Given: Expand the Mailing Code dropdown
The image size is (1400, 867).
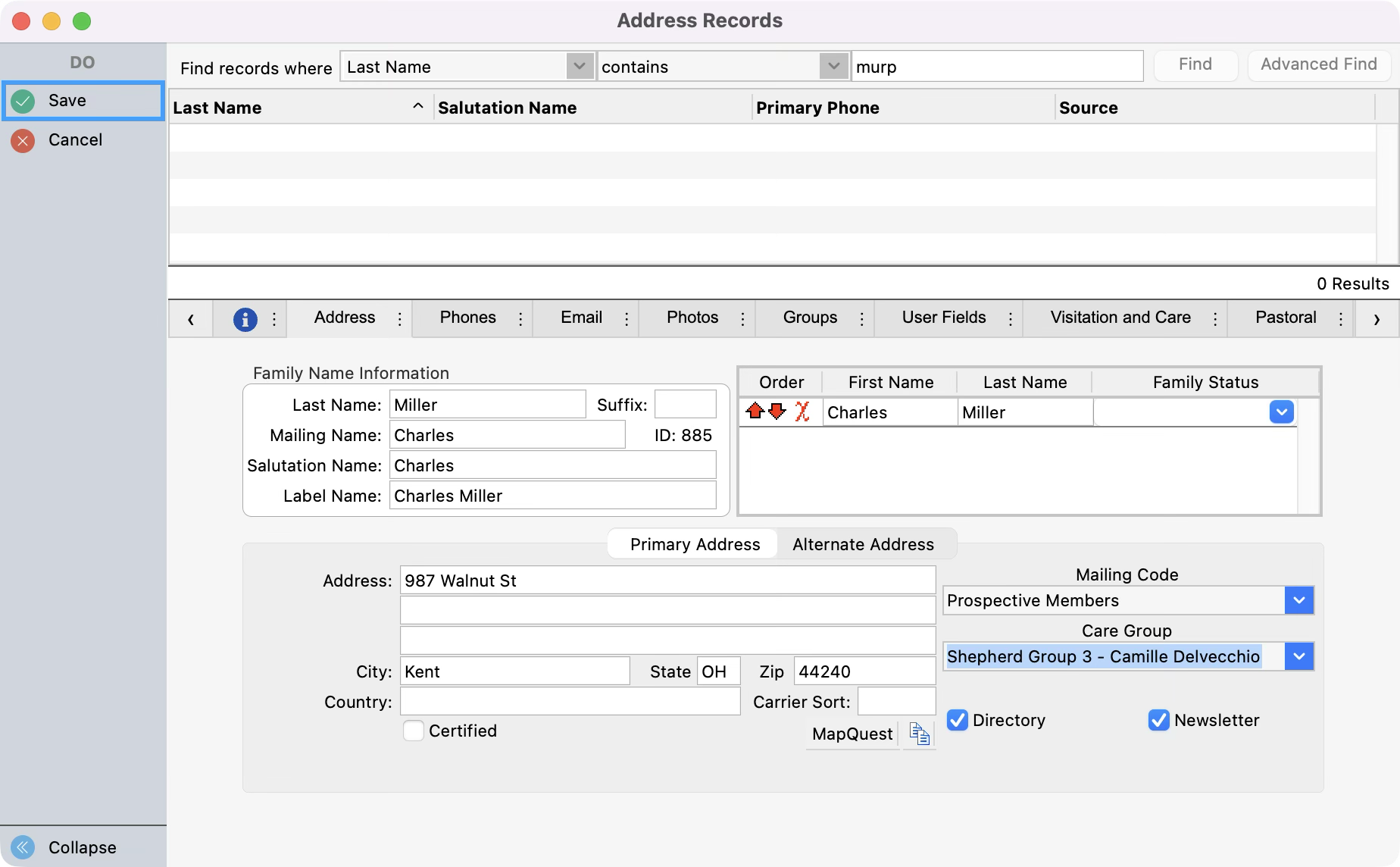Looking at the screenshot, I should pyautogui.click(x=1299, y=600).
